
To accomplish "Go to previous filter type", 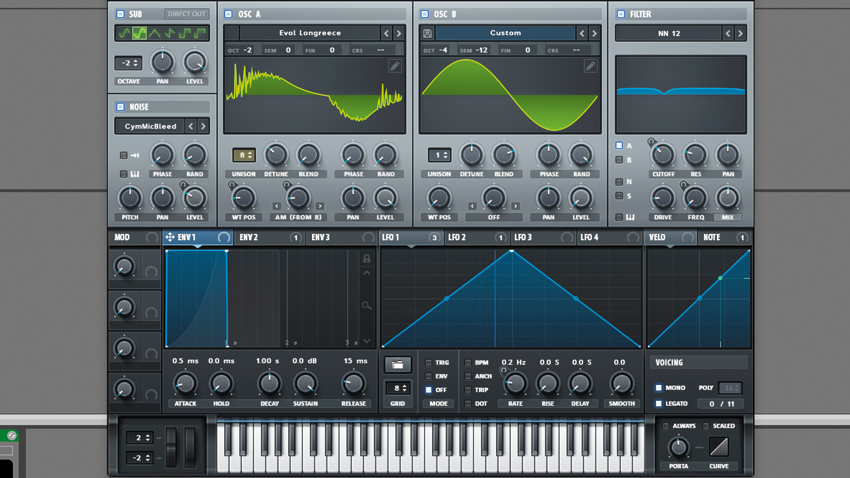I will tap(728, 34).
